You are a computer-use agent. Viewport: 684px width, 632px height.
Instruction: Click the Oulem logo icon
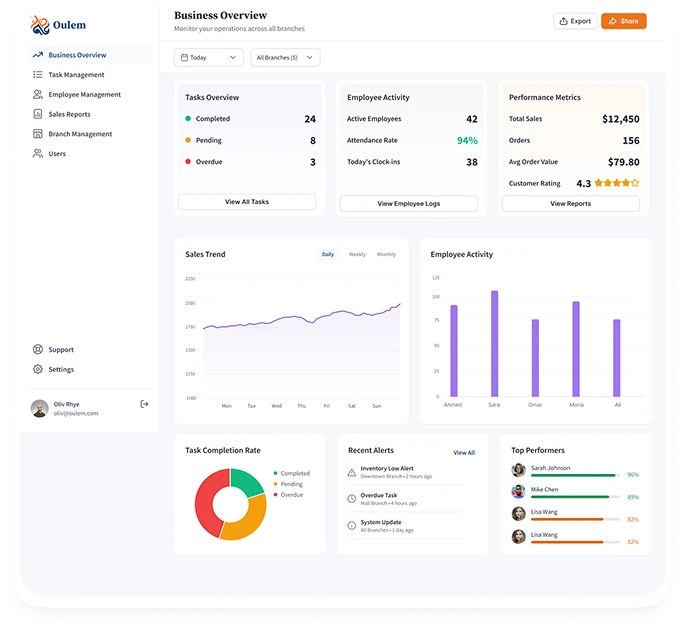point(39,24)
